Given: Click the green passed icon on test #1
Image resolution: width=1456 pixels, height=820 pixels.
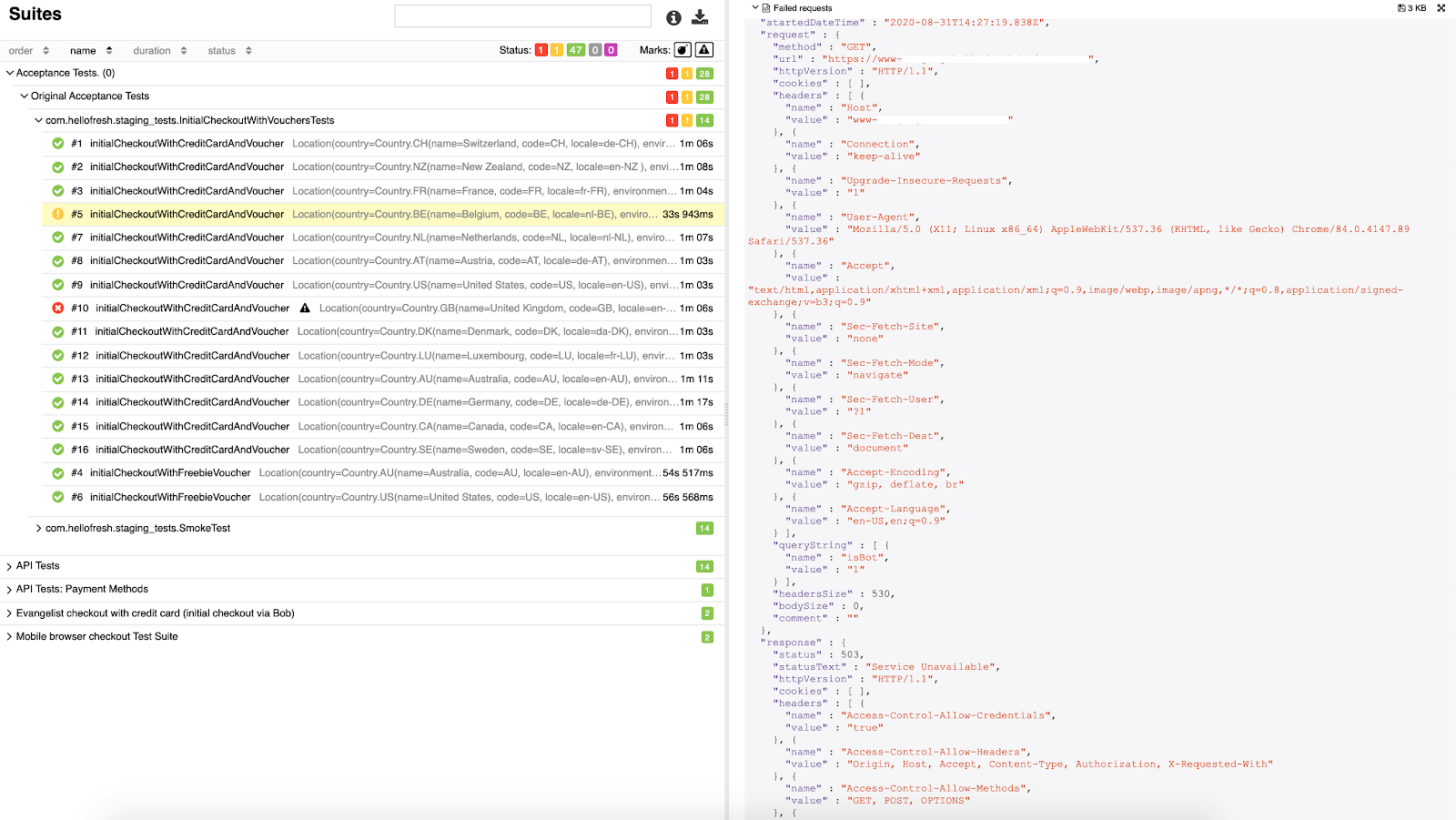Looking at the screenshot, I should click(x=58, y=144).
